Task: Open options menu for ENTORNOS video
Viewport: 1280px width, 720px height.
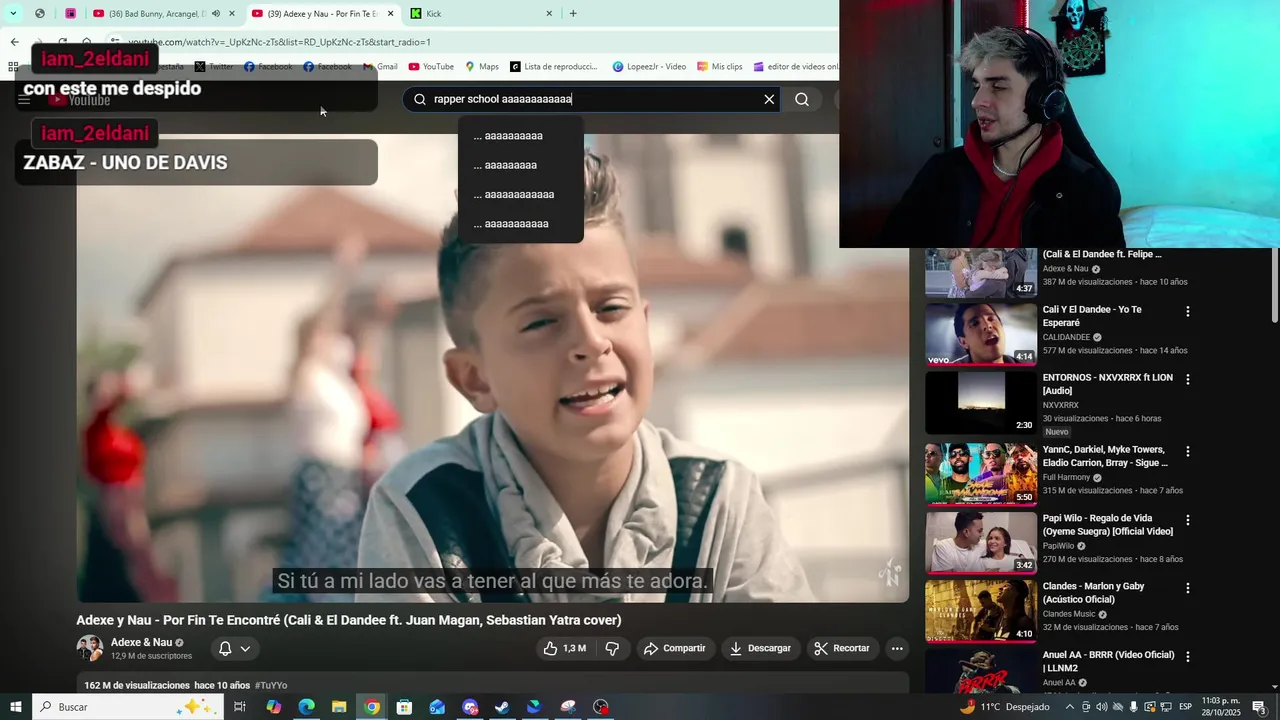Action: pos(1188,380)
